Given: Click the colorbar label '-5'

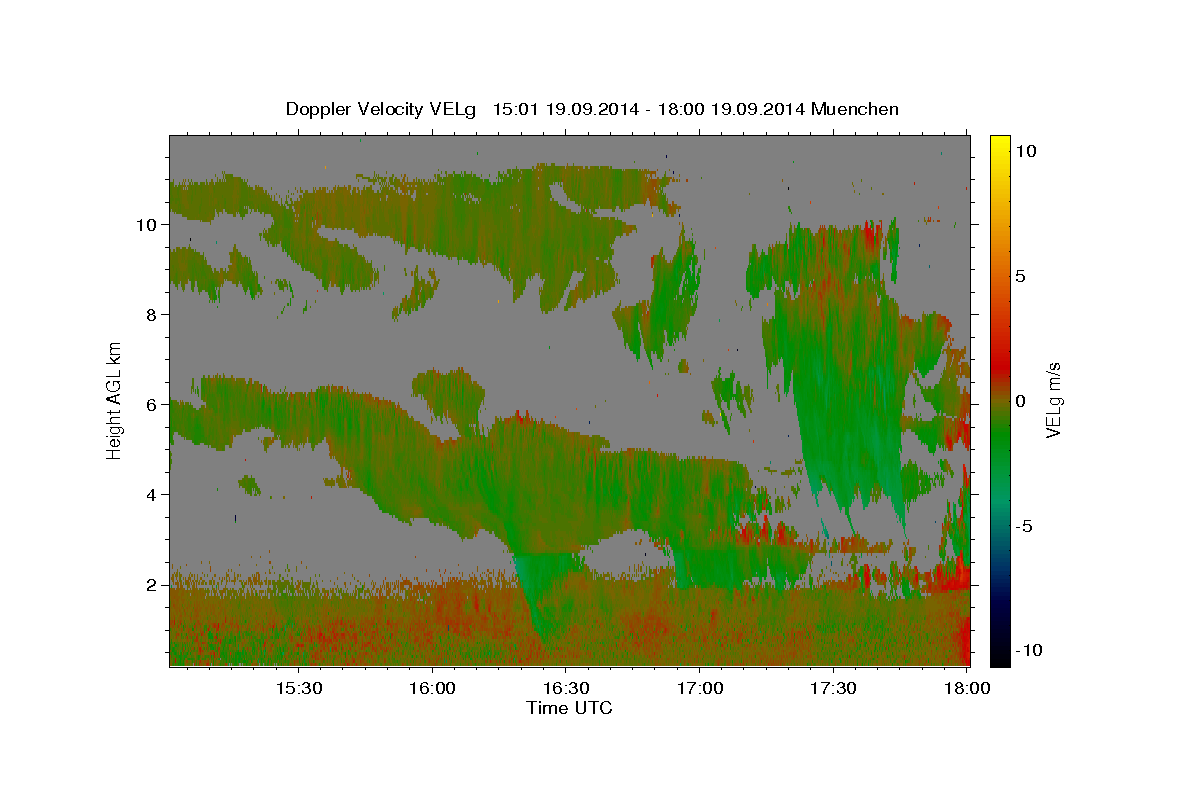Looking at the screenshot, I should [x=1024, y=526].
